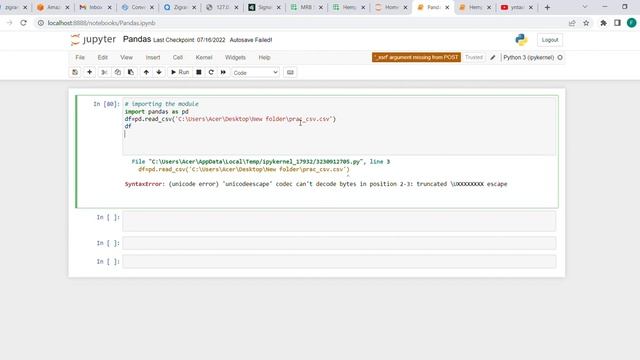This screenshot has height=360, width=640.
Task: Click the last empty code cell
Action: (339, 262)
